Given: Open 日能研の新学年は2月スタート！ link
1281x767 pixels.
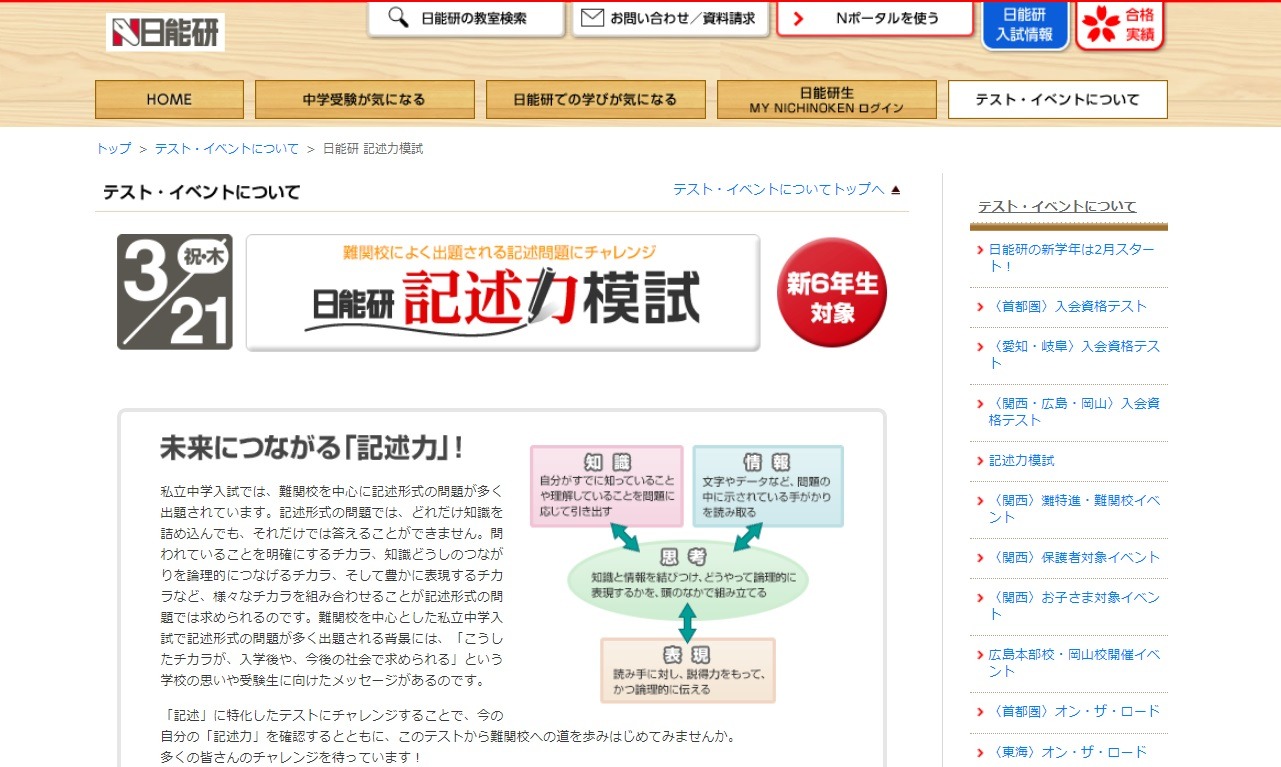Looking at the screenshot, I should pyautogui.click(x=1071, y=258).
